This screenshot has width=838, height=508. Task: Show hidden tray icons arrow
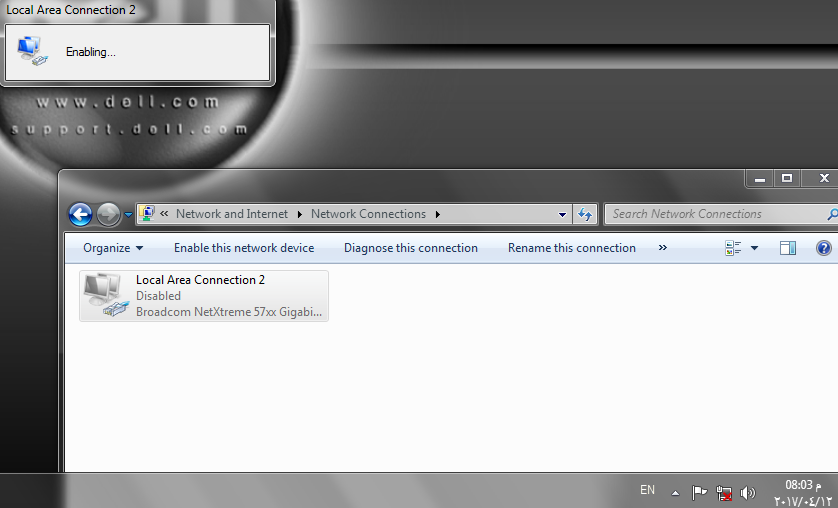[x=676, y=493]
